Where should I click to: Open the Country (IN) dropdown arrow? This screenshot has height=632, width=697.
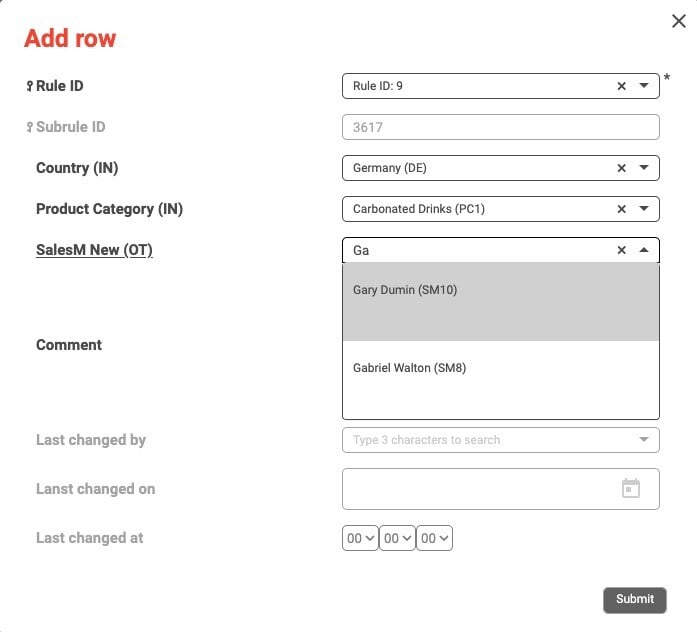click(x=644, y=168)
